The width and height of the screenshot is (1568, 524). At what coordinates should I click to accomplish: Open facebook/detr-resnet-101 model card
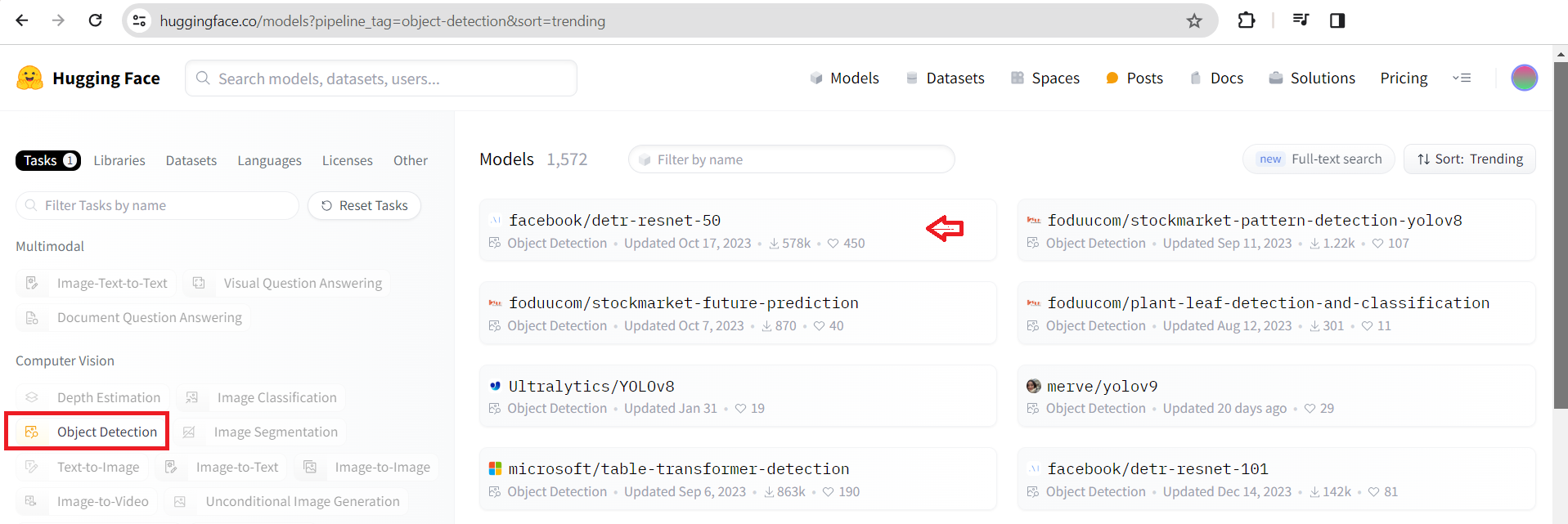click(1276, 478)
